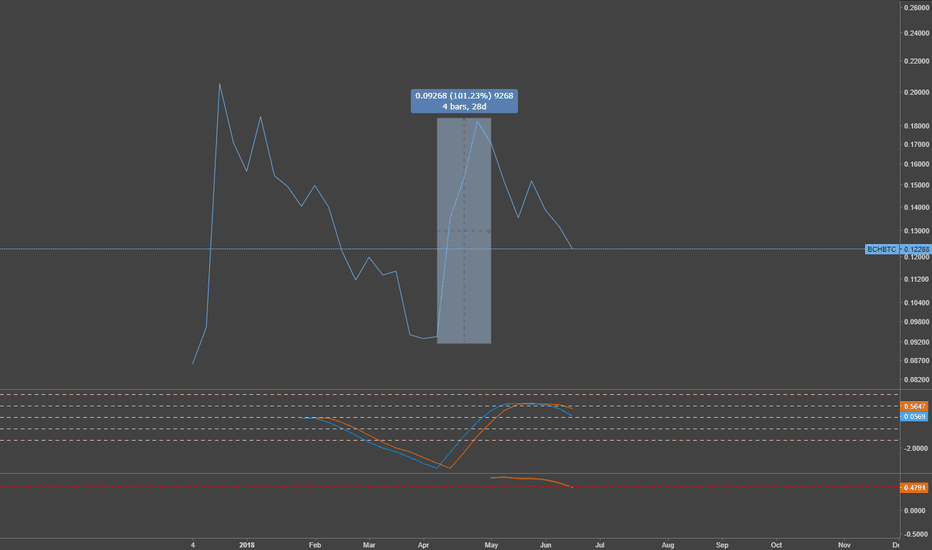The width and height of the screenshot is (932, 550).
Task: Click the 0.08200 price axis label
Action: tap(916, 379)
